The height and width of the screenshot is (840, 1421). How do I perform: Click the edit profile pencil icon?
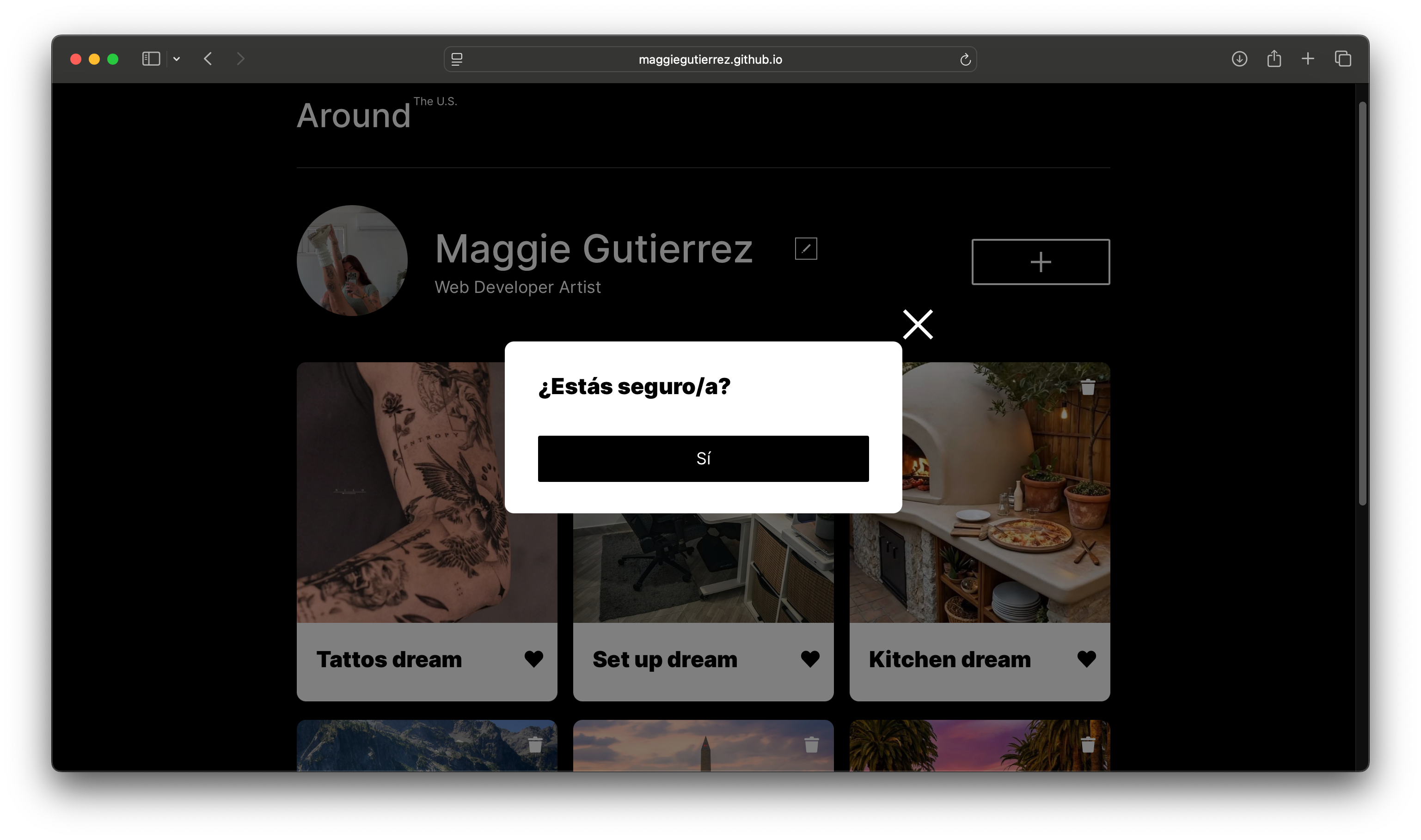click(806, 249)
